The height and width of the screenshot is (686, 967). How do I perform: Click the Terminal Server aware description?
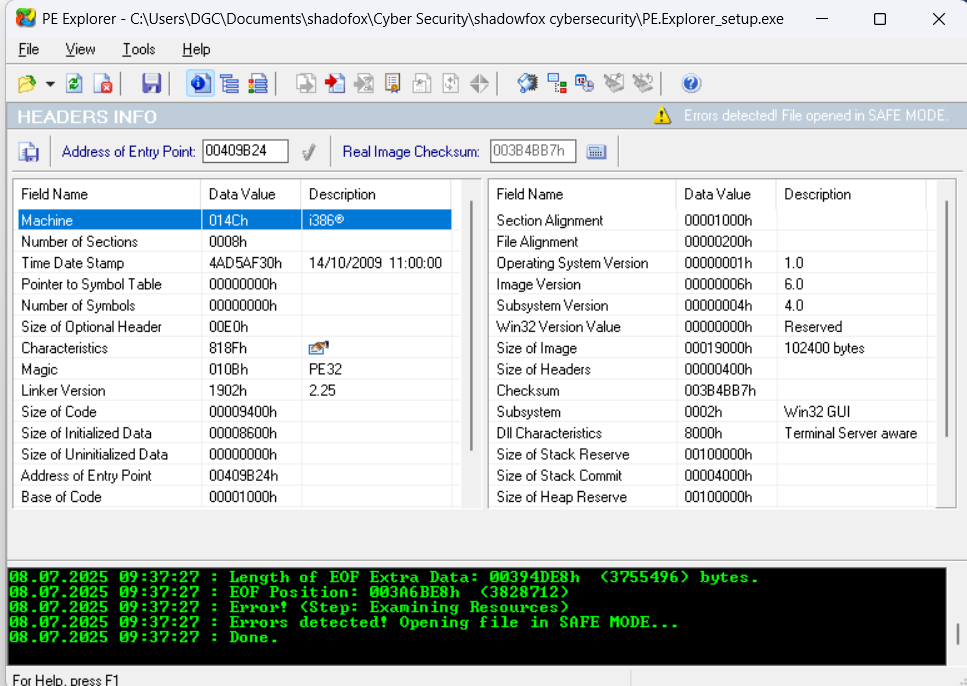[850, 433]
